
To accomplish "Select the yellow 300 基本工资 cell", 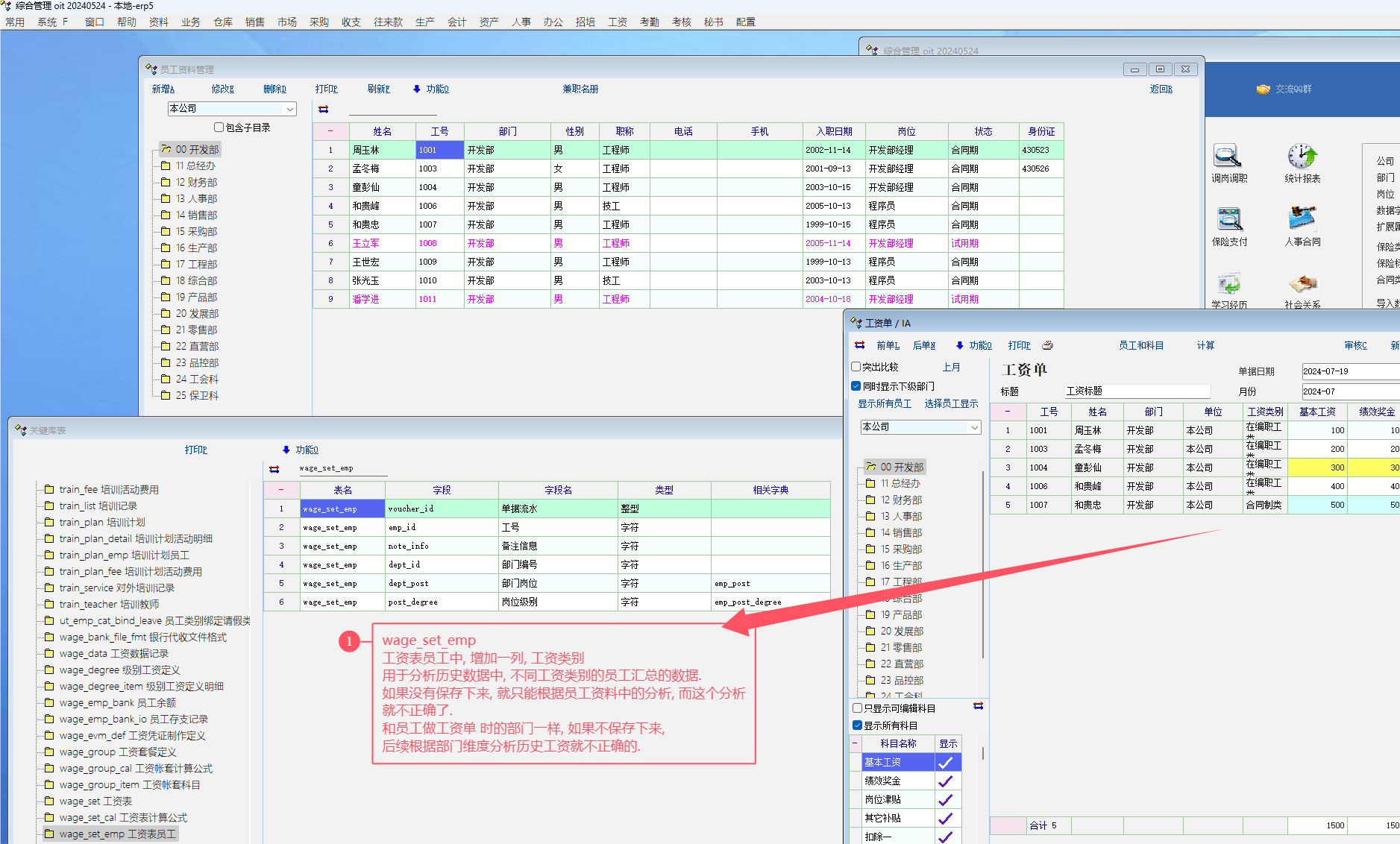I will 1317,468.
